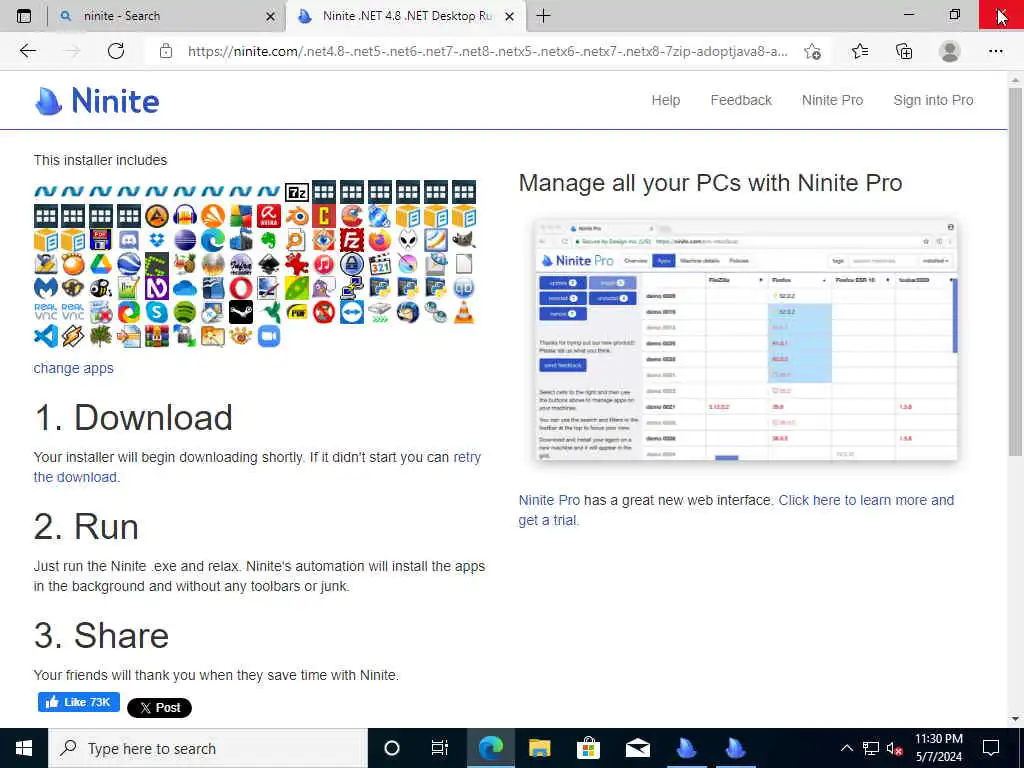This screenshot has width=1024, height=768.
Task: Select the Ninite .NET 4.8 browser tab
Action: click(x=405, y=16)
